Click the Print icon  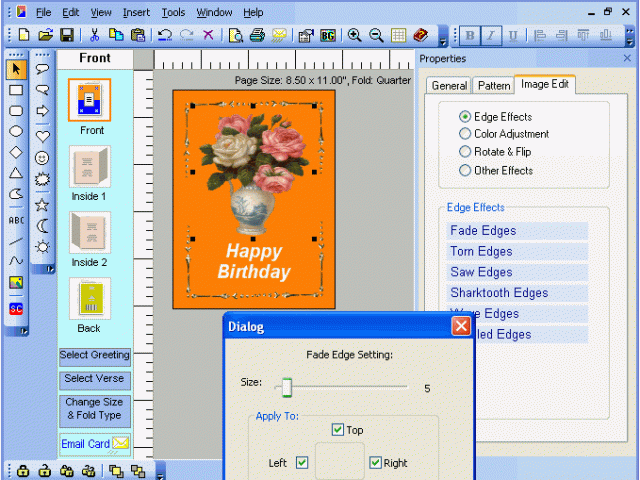(x=257, y=35)
